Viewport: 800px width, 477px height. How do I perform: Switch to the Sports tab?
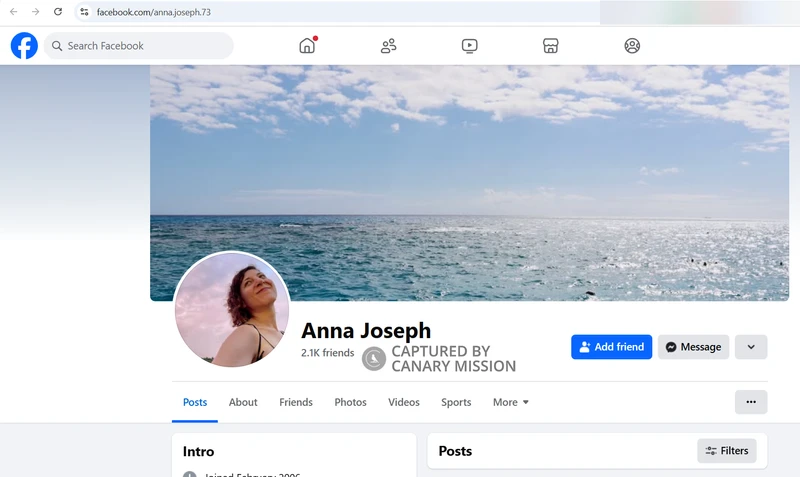point(456,403)
